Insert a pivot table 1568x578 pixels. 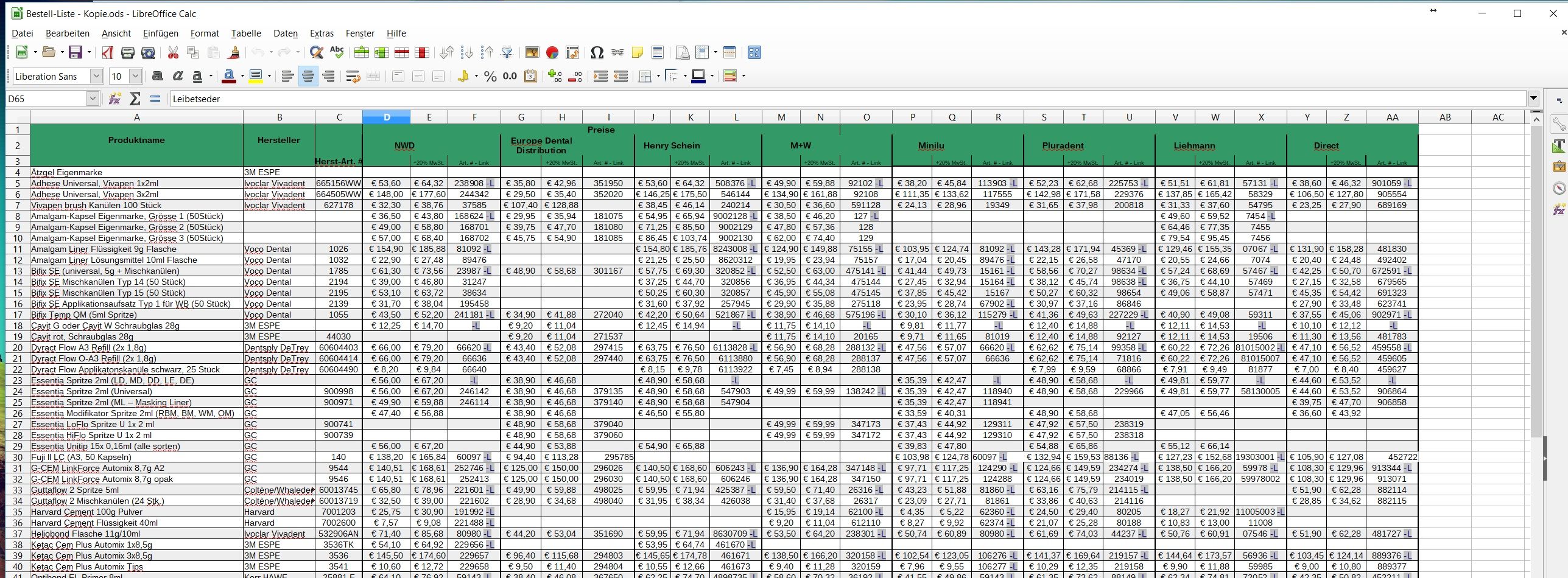[x=572, y=53]
